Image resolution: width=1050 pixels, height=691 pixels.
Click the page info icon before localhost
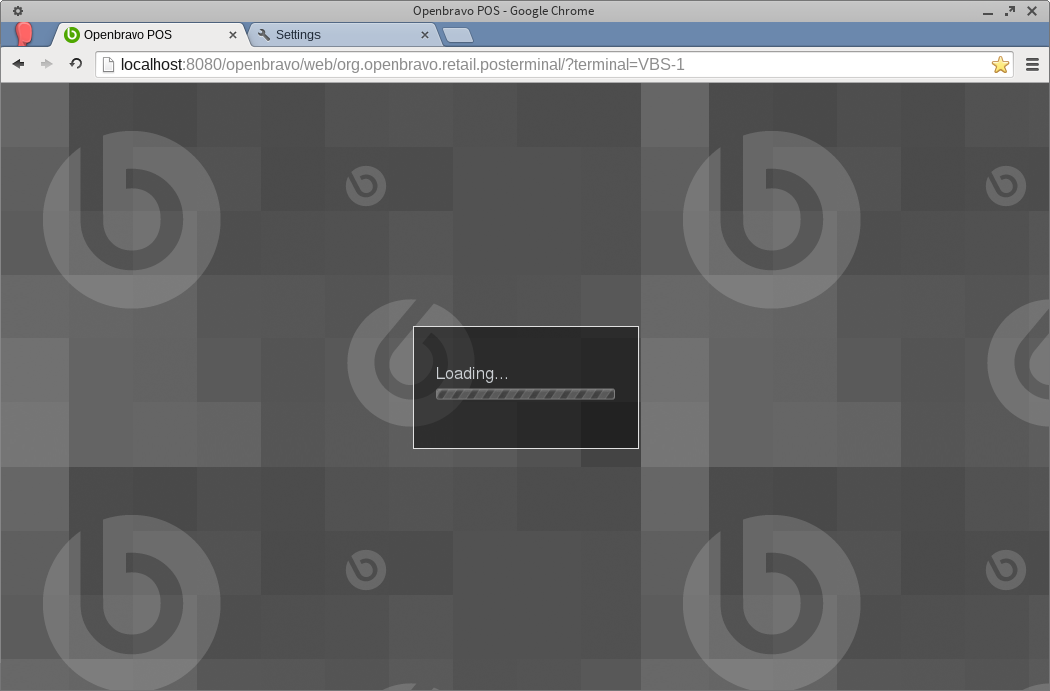click(108, 65)
